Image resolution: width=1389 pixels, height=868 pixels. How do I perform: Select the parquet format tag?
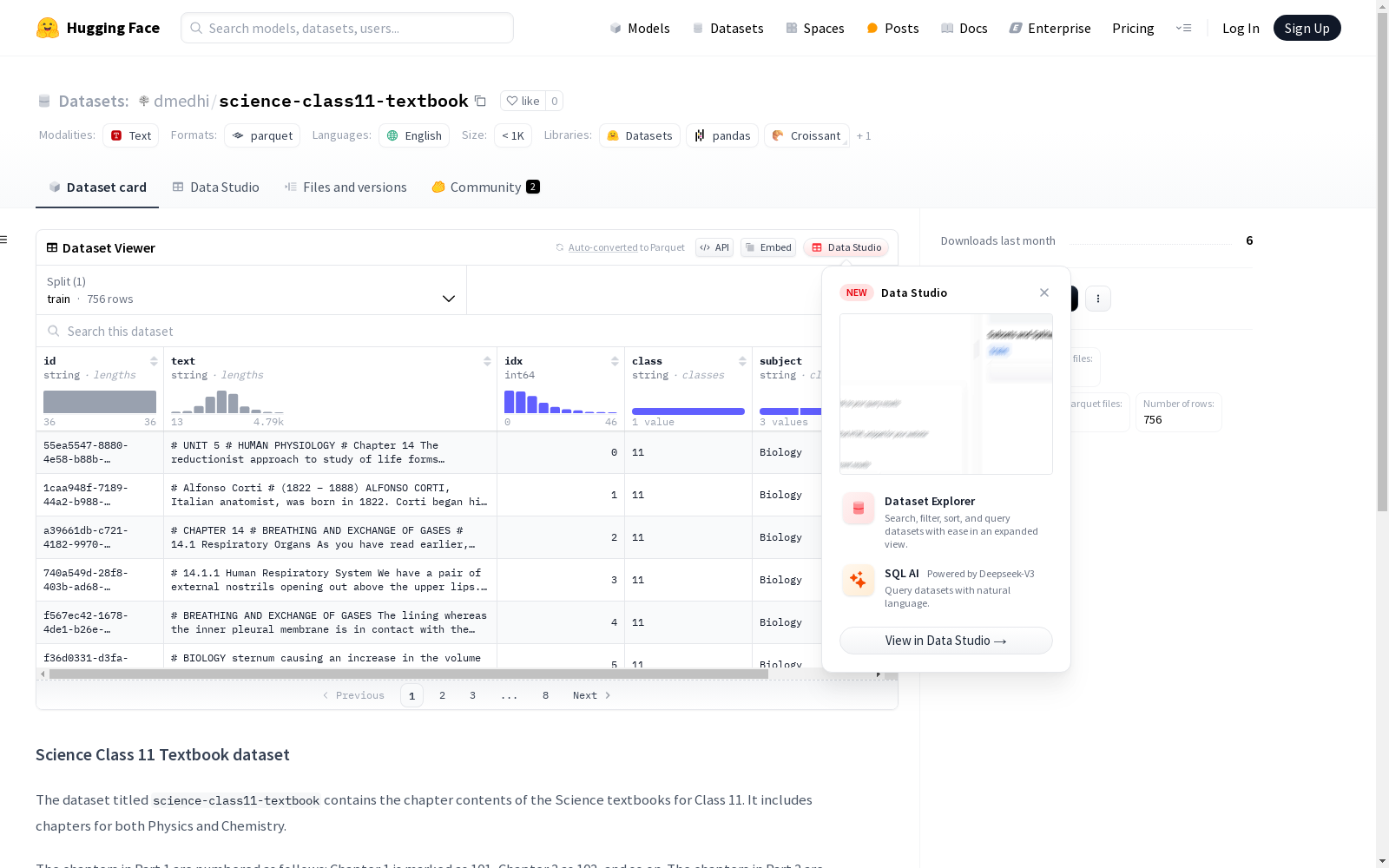262,135
